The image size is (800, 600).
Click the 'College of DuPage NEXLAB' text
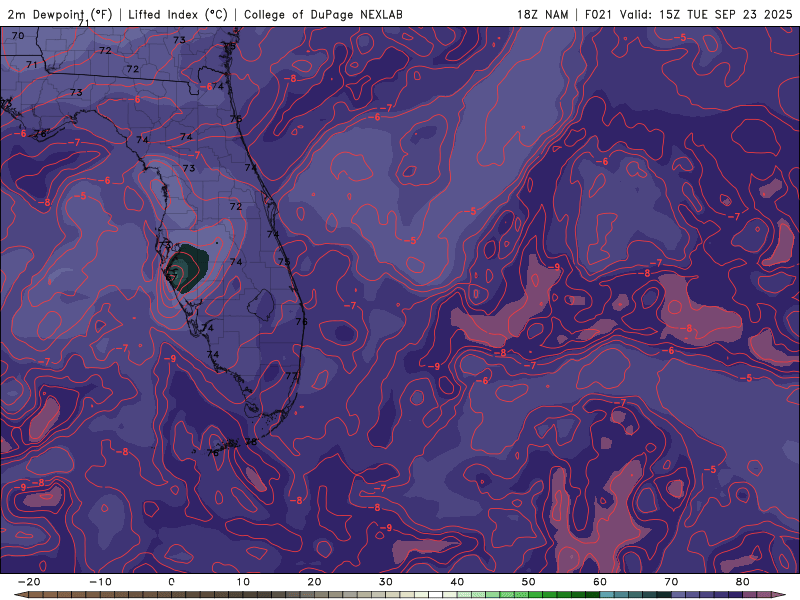(323, 14)
